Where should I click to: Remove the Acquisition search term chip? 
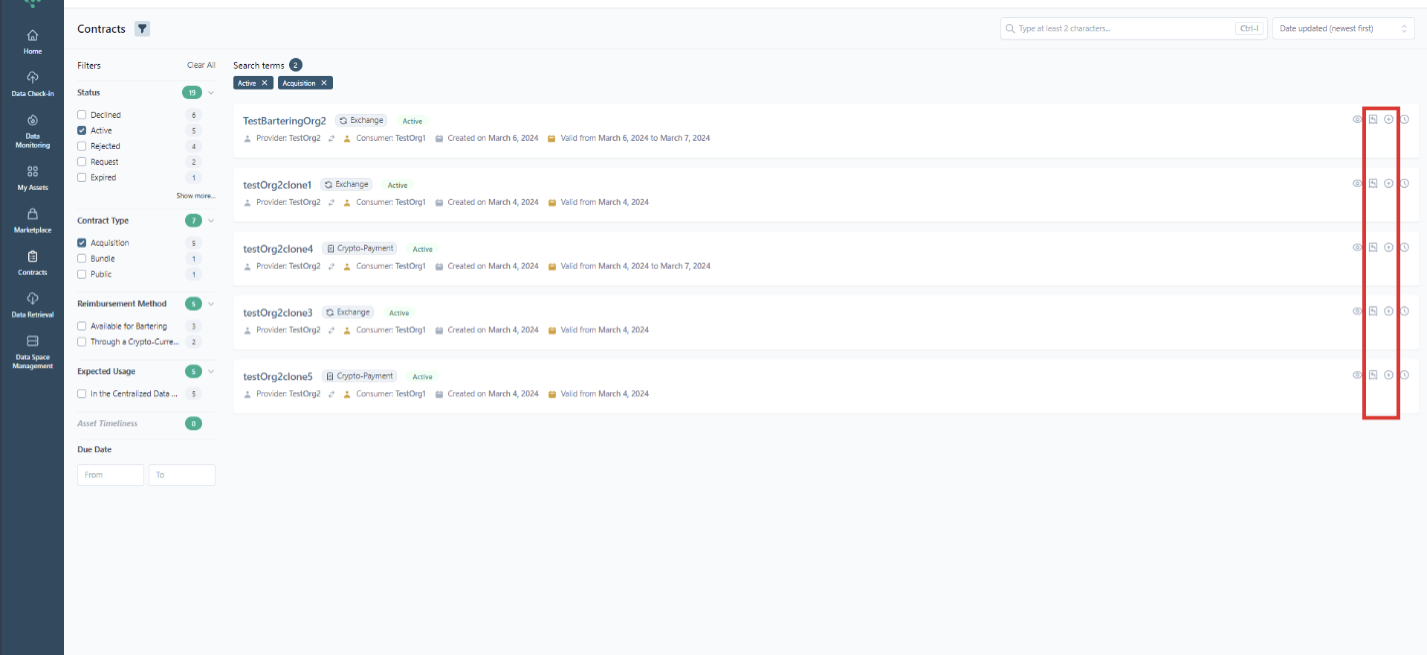(324, 83)
